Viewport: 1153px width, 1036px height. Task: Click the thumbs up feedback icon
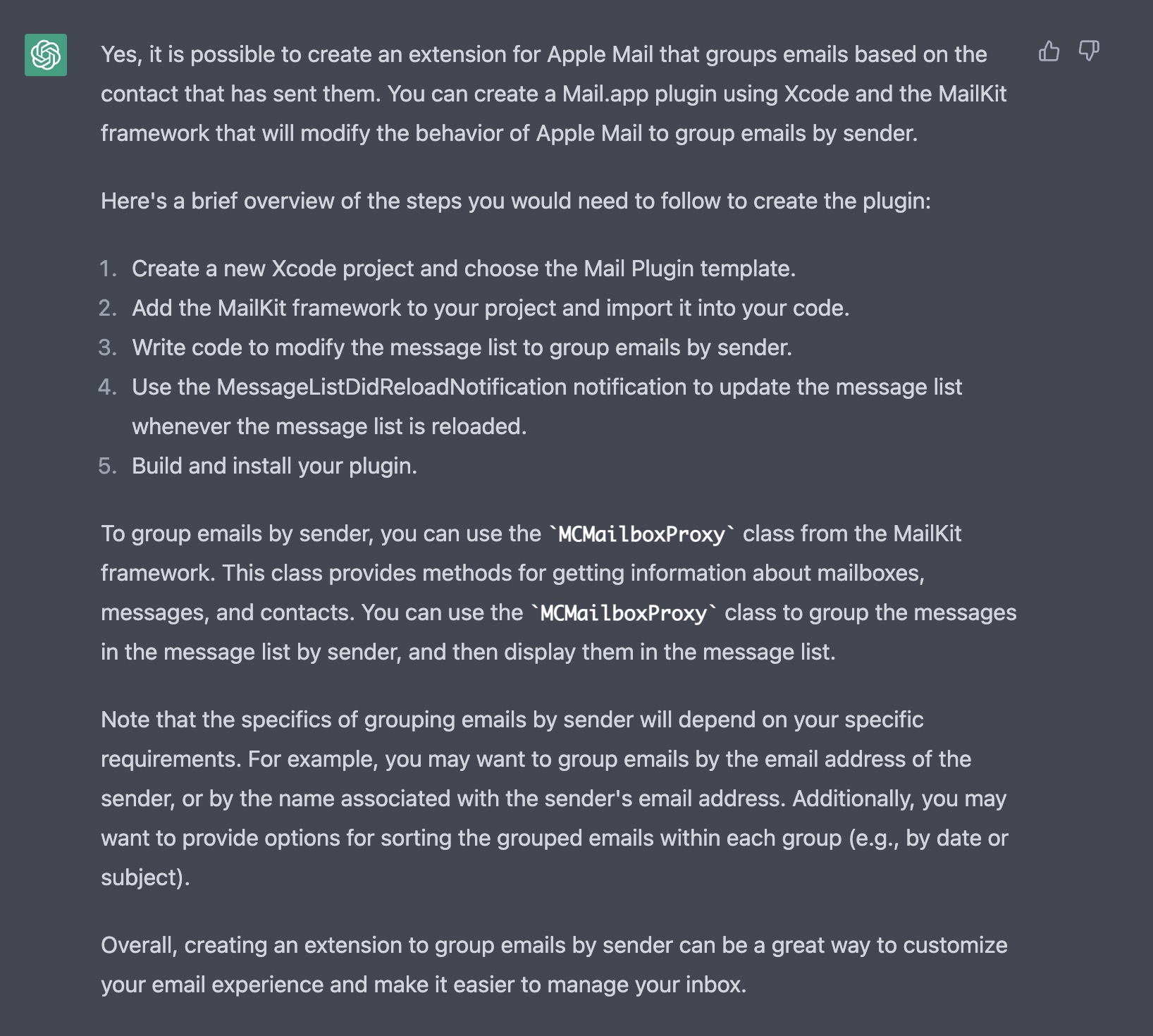tap(1049, 51)
